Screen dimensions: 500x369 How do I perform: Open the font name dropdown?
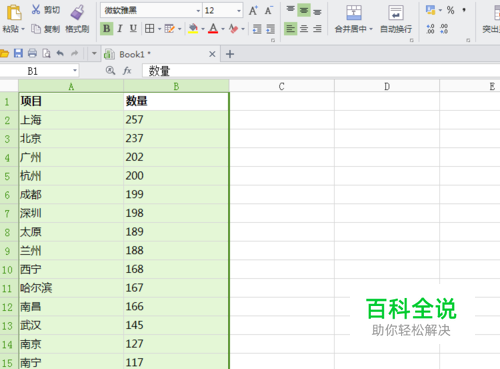click(198, 11)
